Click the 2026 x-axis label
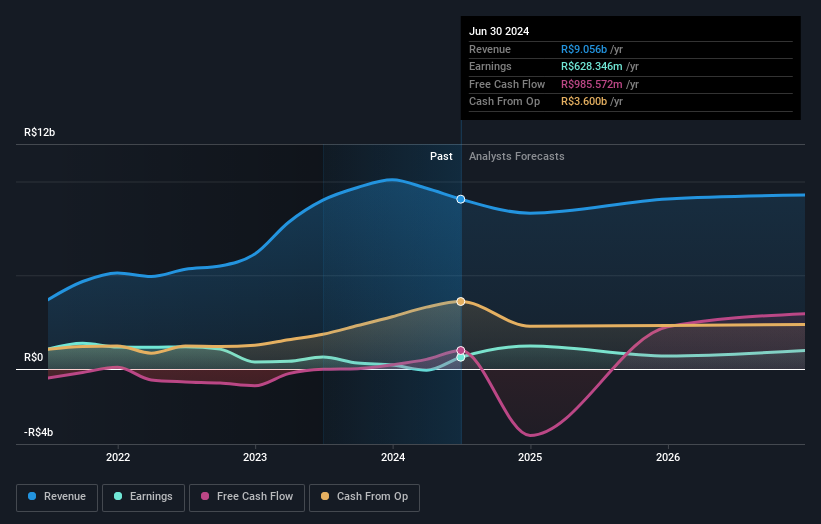Viewport: 821px width, 524px height. tap(668, 457)
